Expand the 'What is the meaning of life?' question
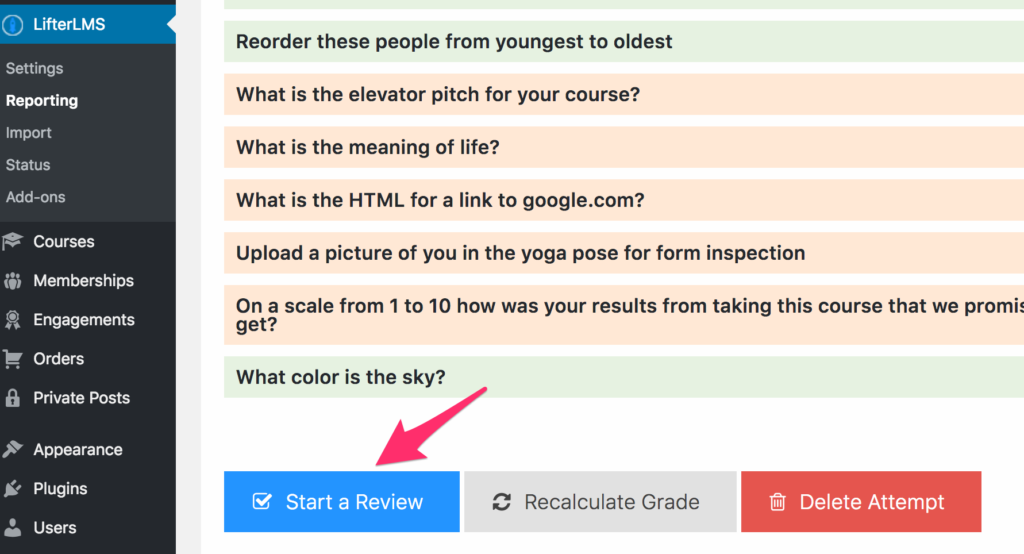The width and height of the screenshot is (1024, 554). [624, 147]
